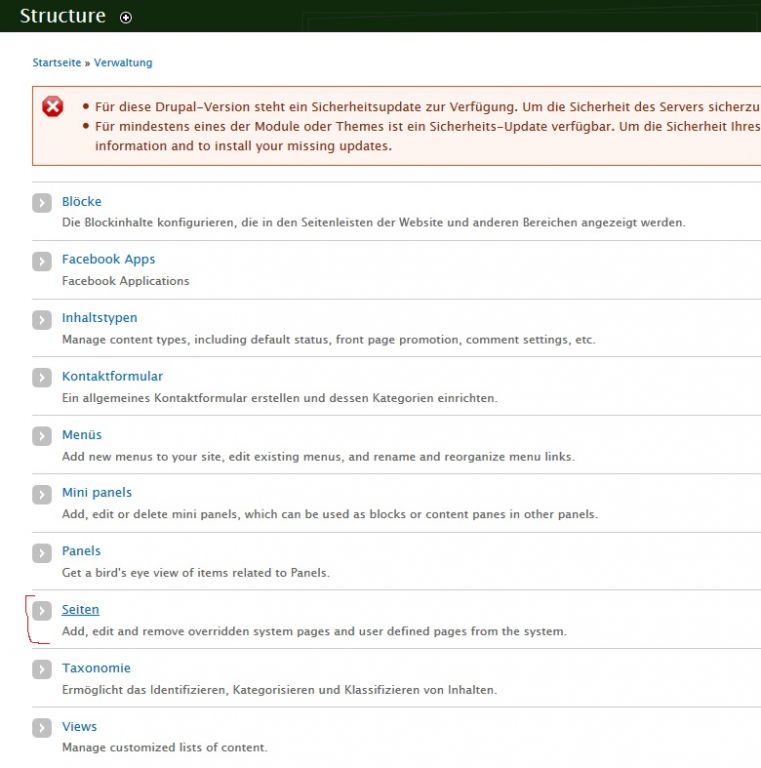Screen dimensions: 761x768
Task: Click the arrow icon beside Mini panels
Action: tap(41, 494)
